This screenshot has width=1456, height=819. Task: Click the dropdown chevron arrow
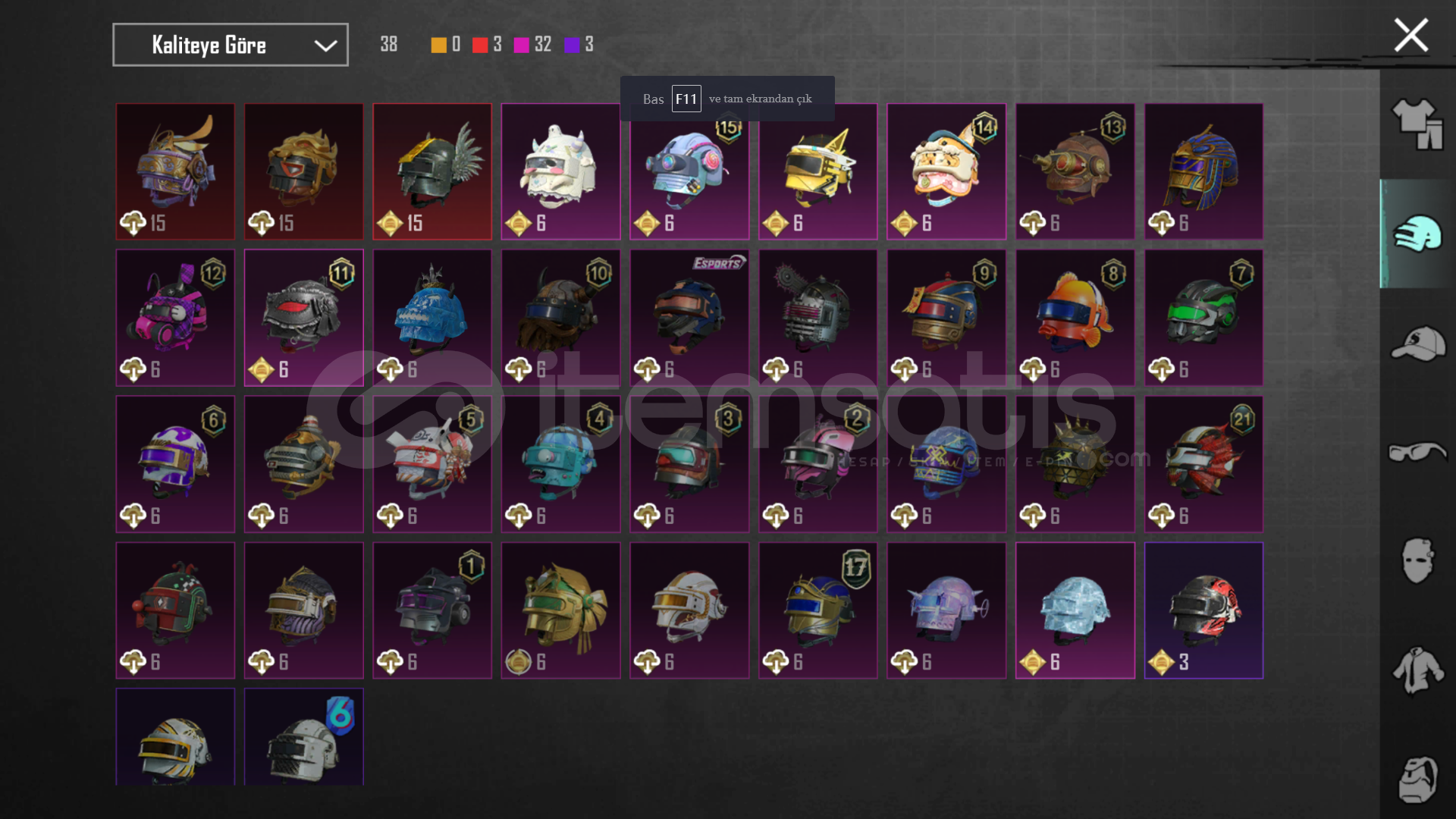(325, 45)
